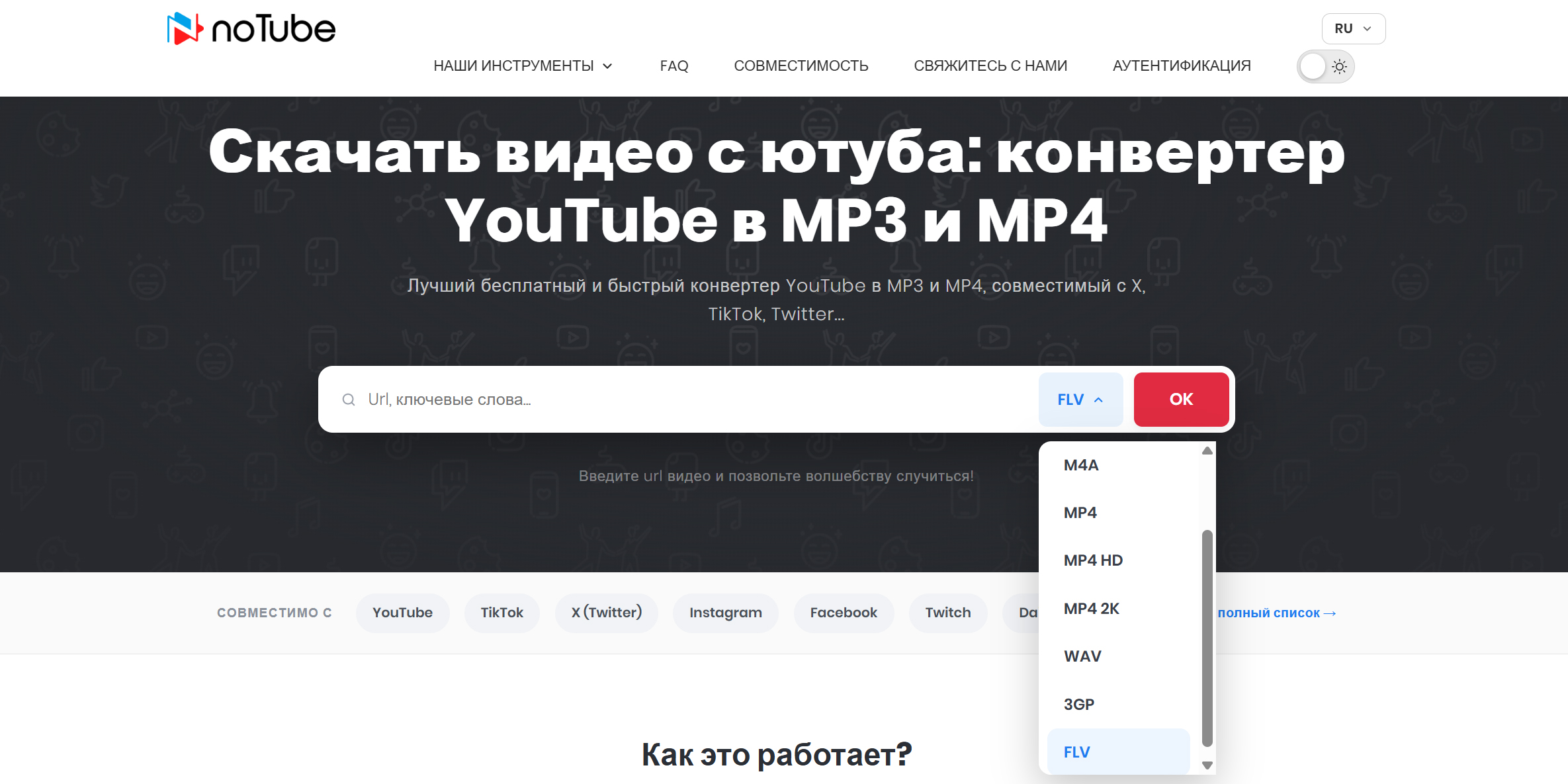This screenshot has width=1568, height=784.
Task: Click the sun icon in theme switch
Action: [1340, 66]
